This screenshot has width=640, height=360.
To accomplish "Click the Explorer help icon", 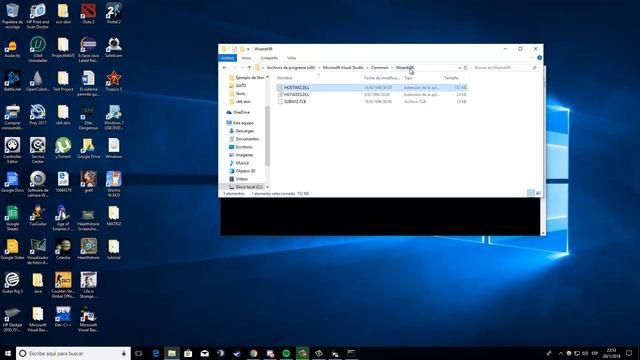I will pyautogui.click(x=539, y=58).
